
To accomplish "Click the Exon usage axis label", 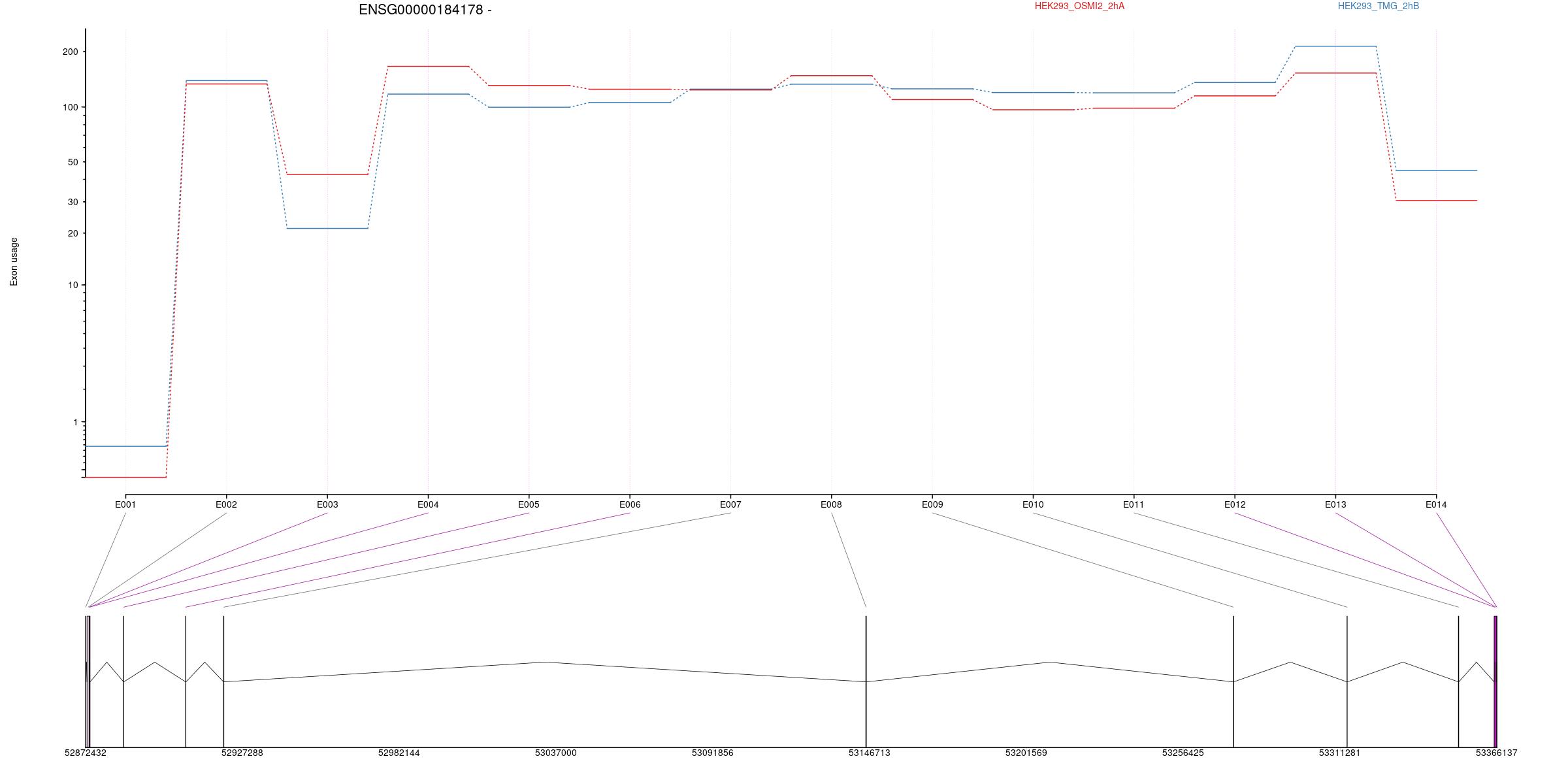I will [x=14, y=261].
